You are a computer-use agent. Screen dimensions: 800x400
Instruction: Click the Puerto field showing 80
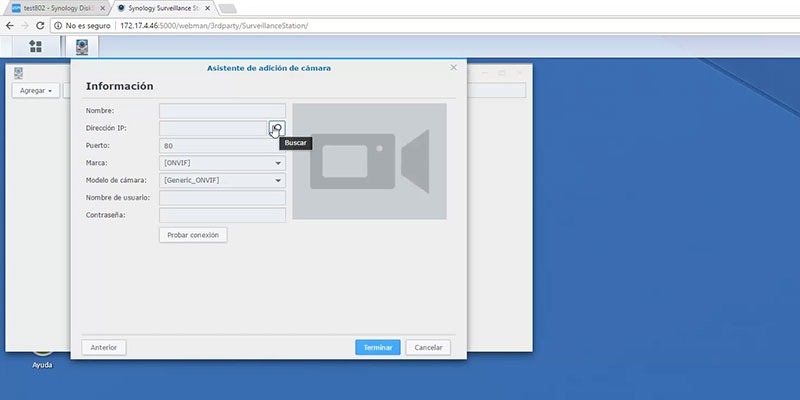[x=222, y=146]
